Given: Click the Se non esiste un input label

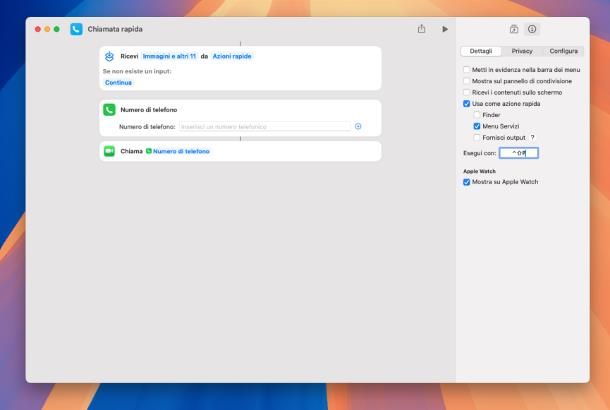Looking at the screenshot, I should click(x=137, y=71).
